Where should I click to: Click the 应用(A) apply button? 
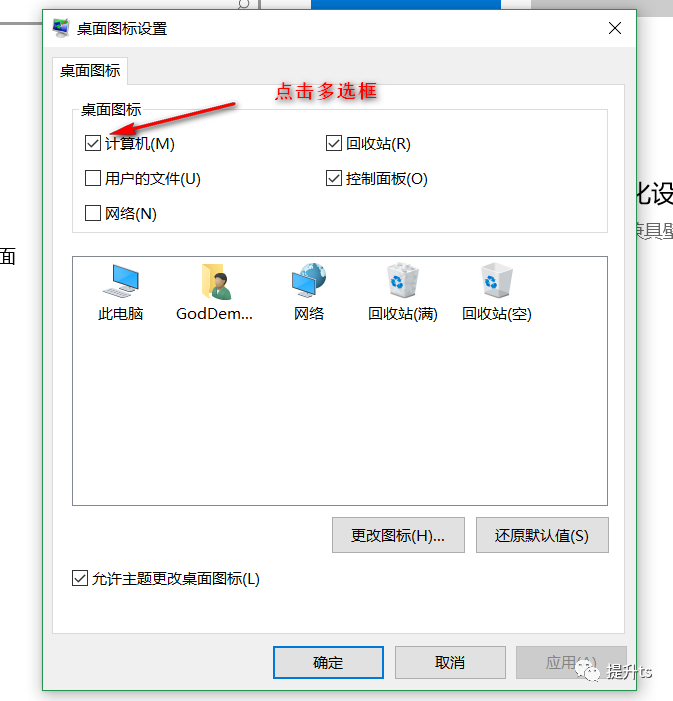pos(571,662)
